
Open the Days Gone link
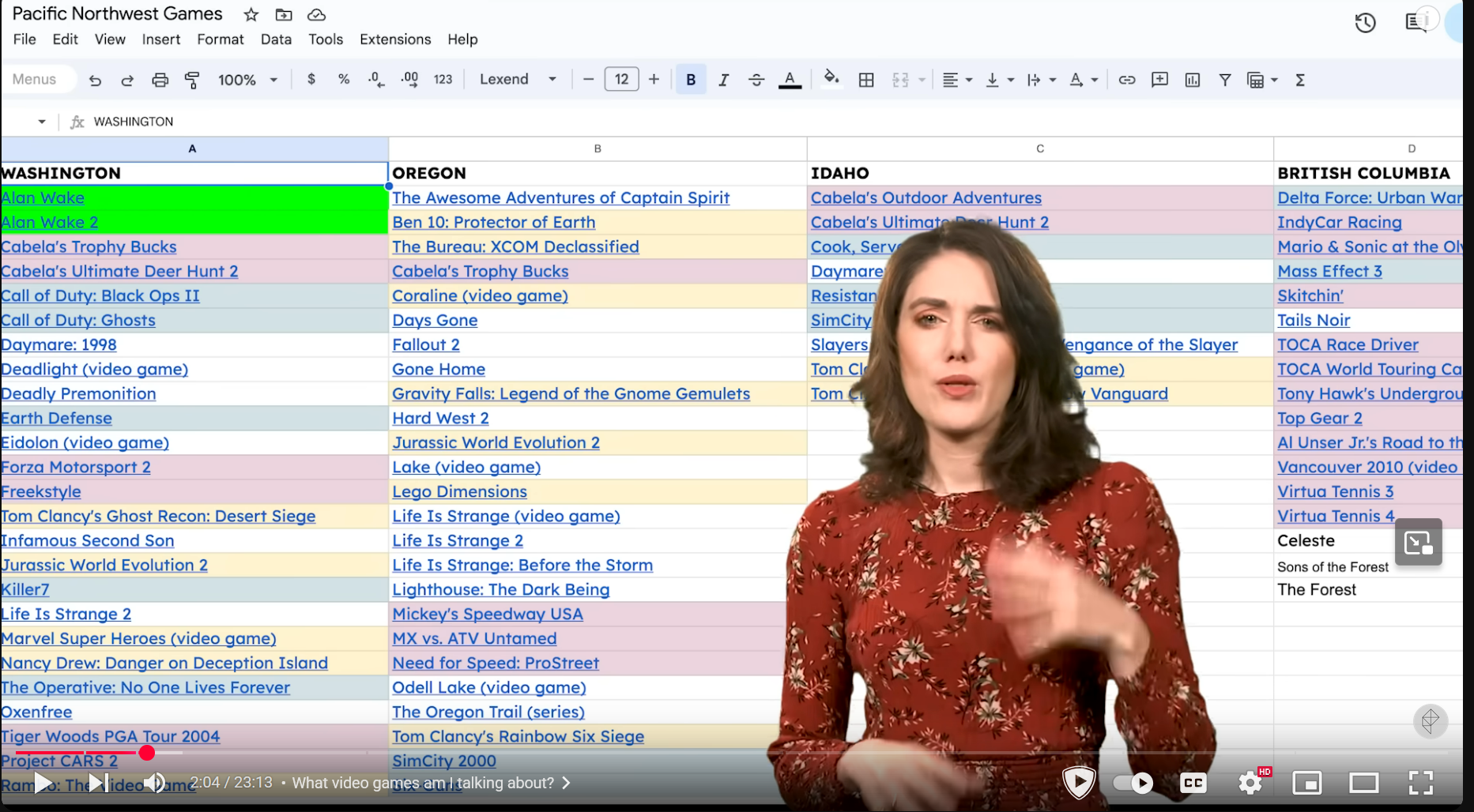click(x=435, y=321)
